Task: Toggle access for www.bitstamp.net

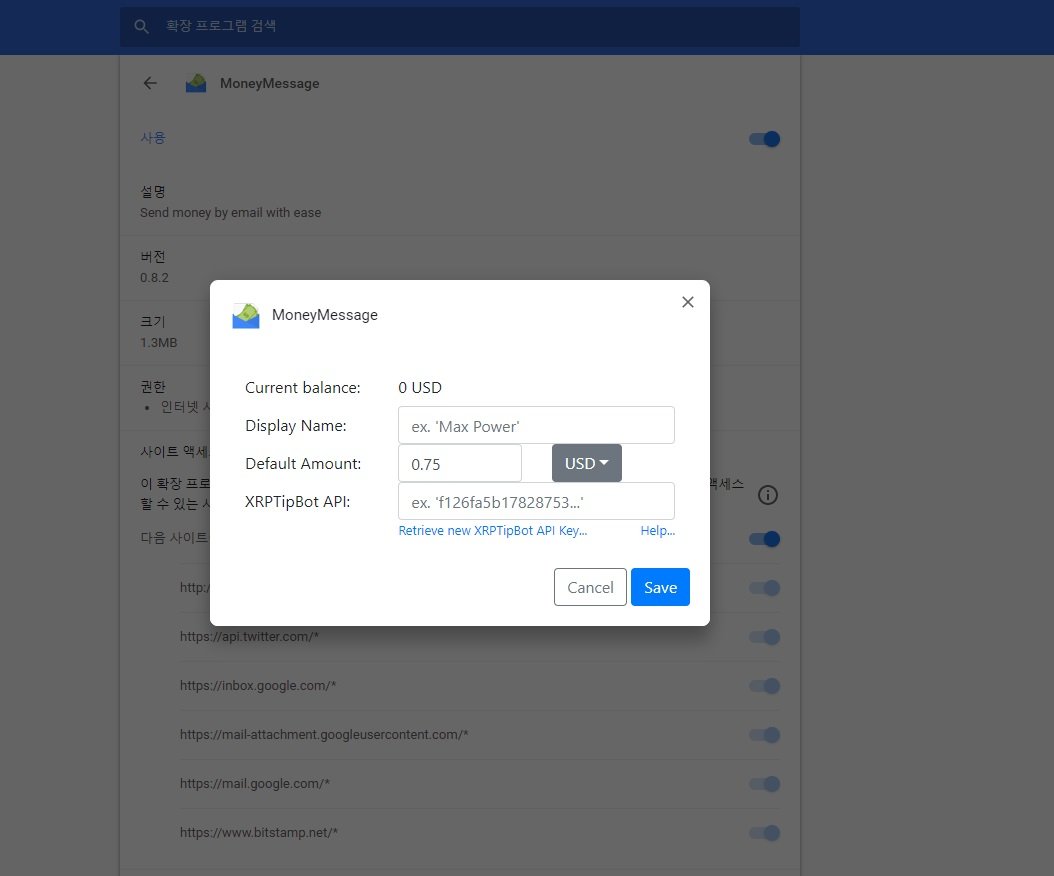Action: click(x=764, y=833)
